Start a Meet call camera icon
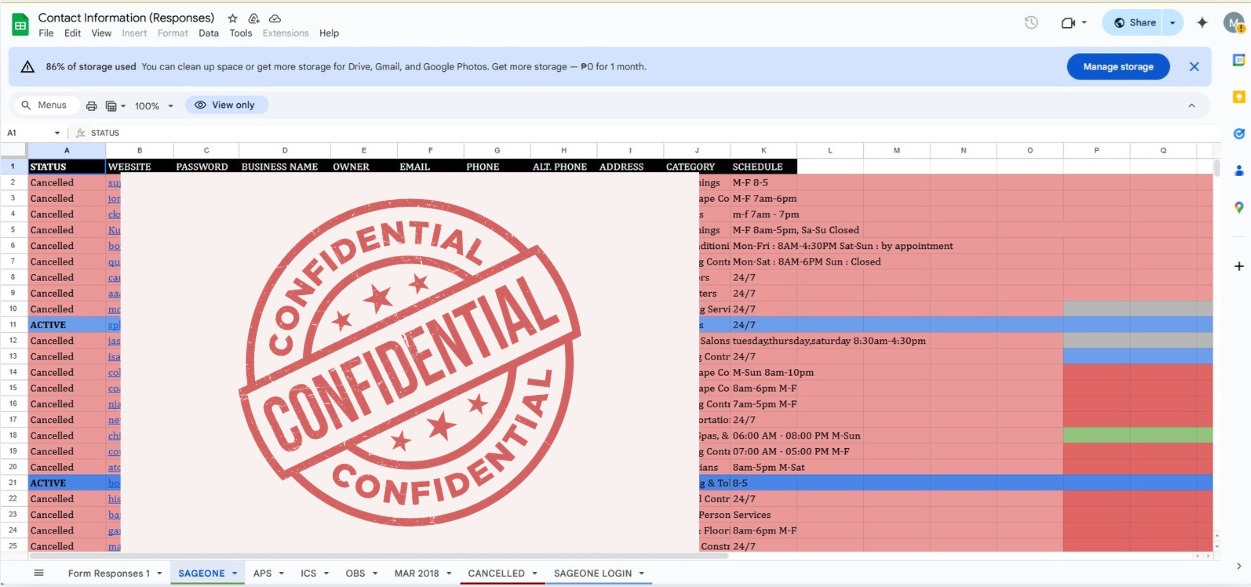 tap(1068, 23)
